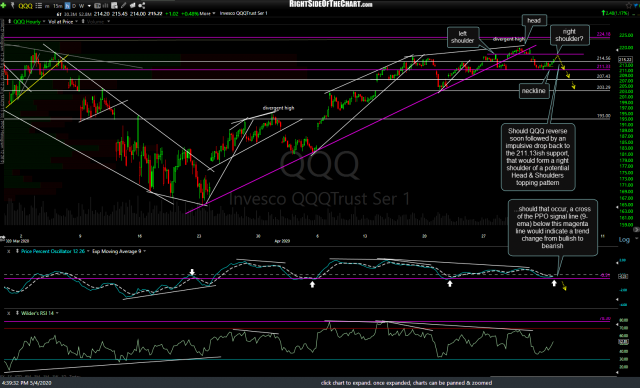Click the 214.20 open price value
Image resolution: width=640 pixels, height=388 pixels.
tap(101, 13)
